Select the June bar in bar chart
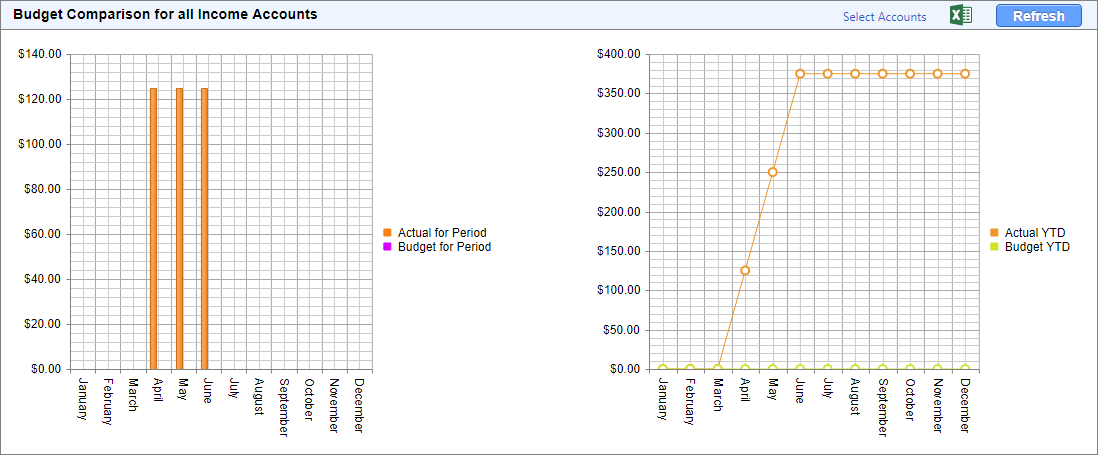 pos(204,229)
